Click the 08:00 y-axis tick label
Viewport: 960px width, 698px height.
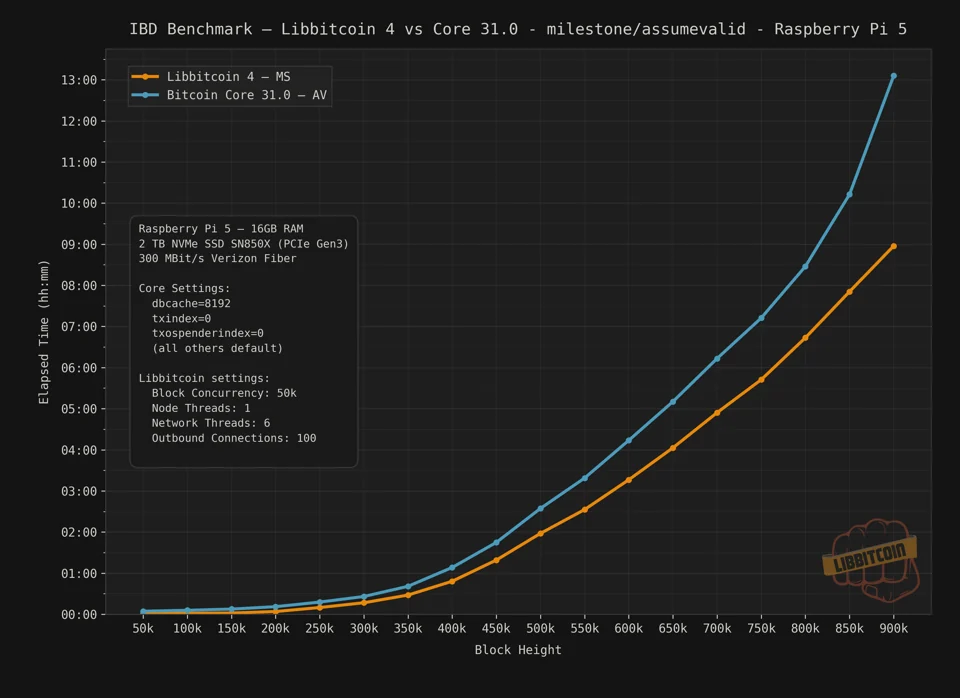tap(79, 285)
